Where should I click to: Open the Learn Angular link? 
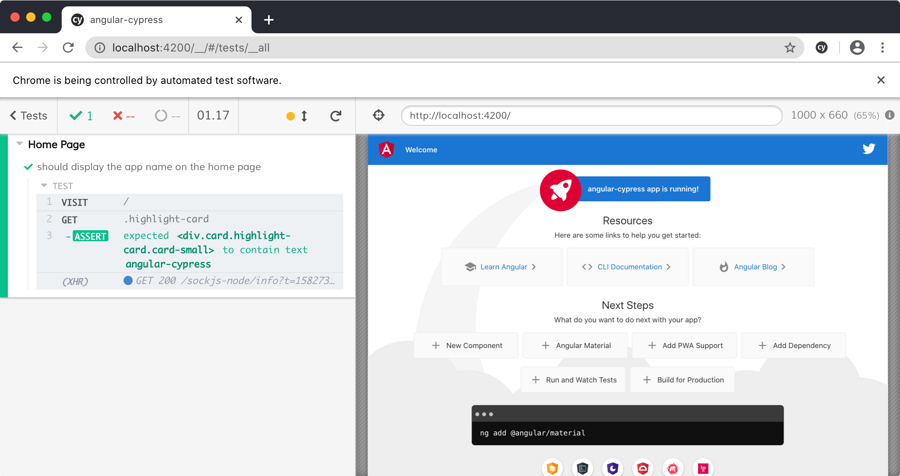pos(502,267)
